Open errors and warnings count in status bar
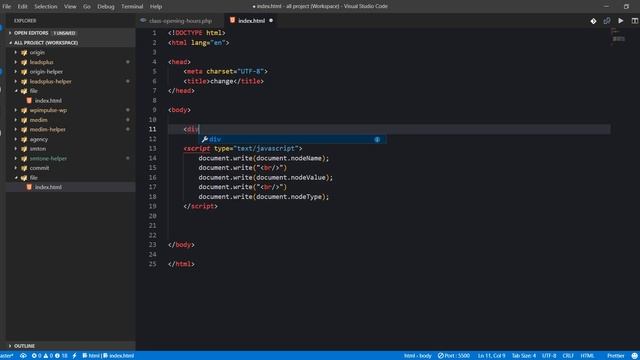This screenshot has width=640, height=360. [x=49, y=356]
